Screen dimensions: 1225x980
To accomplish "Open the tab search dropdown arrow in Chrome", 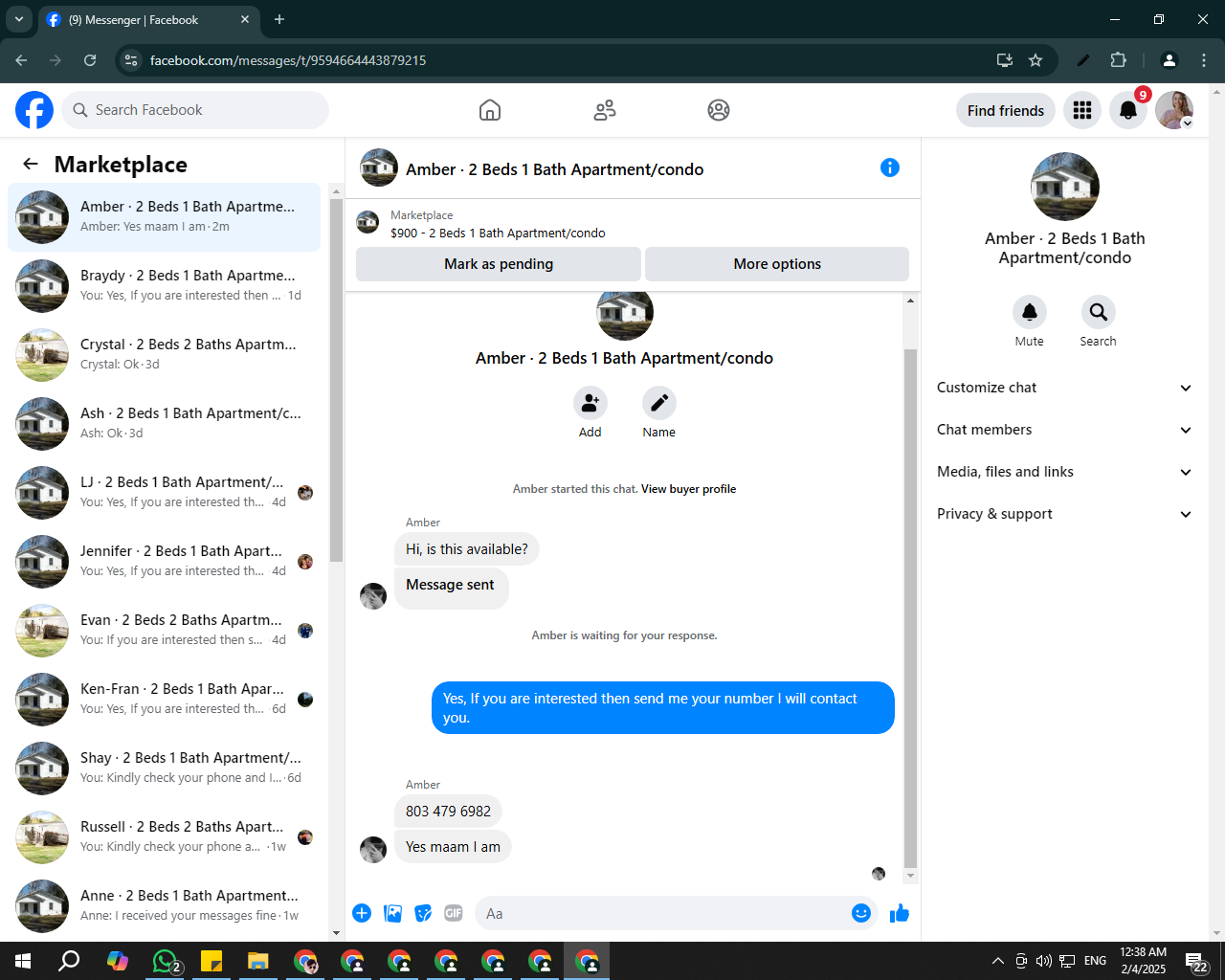I will [x=18, y=19].
